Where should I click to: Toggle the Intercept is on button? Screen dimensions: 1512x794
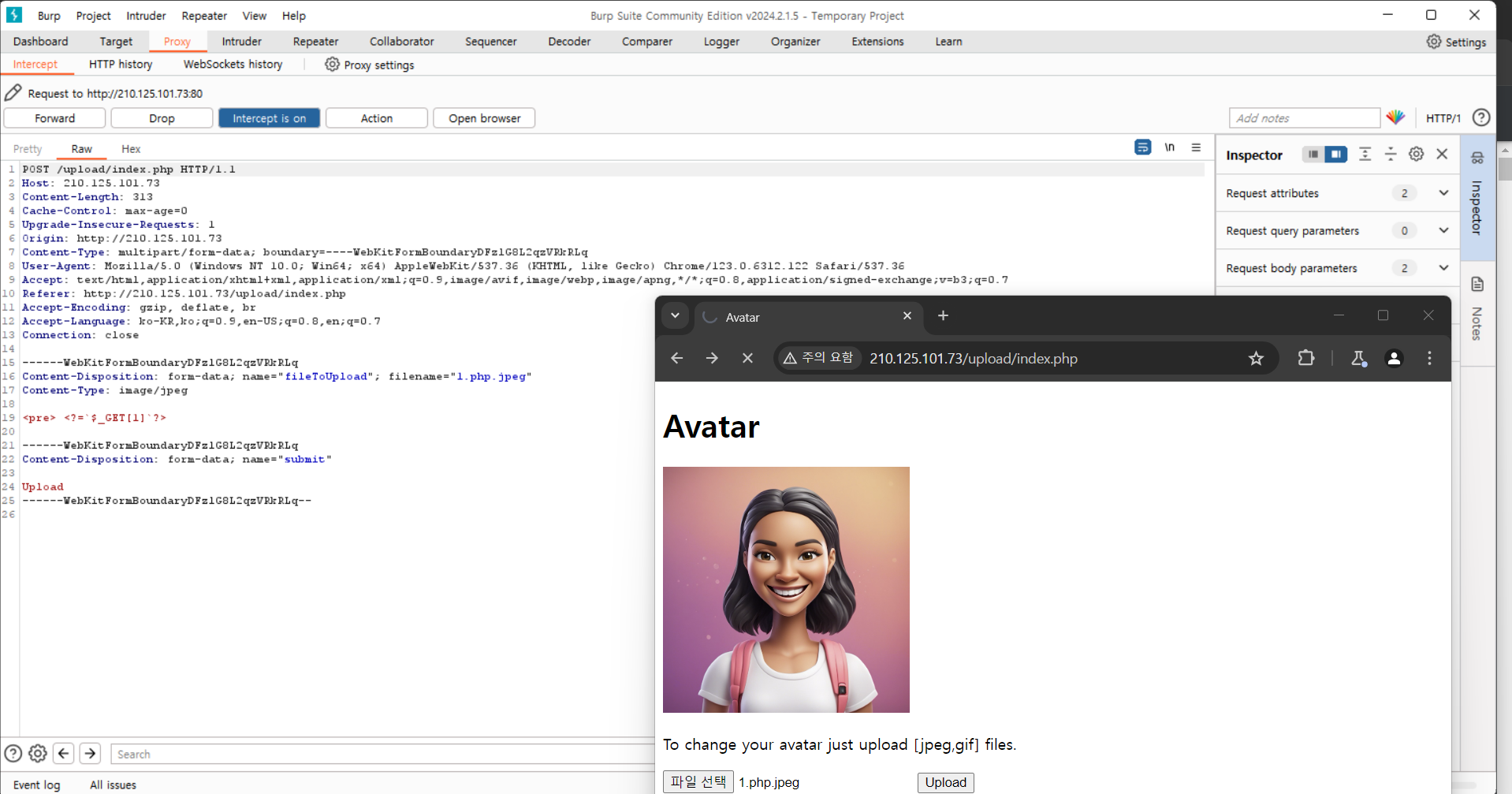tap(269, 118)
